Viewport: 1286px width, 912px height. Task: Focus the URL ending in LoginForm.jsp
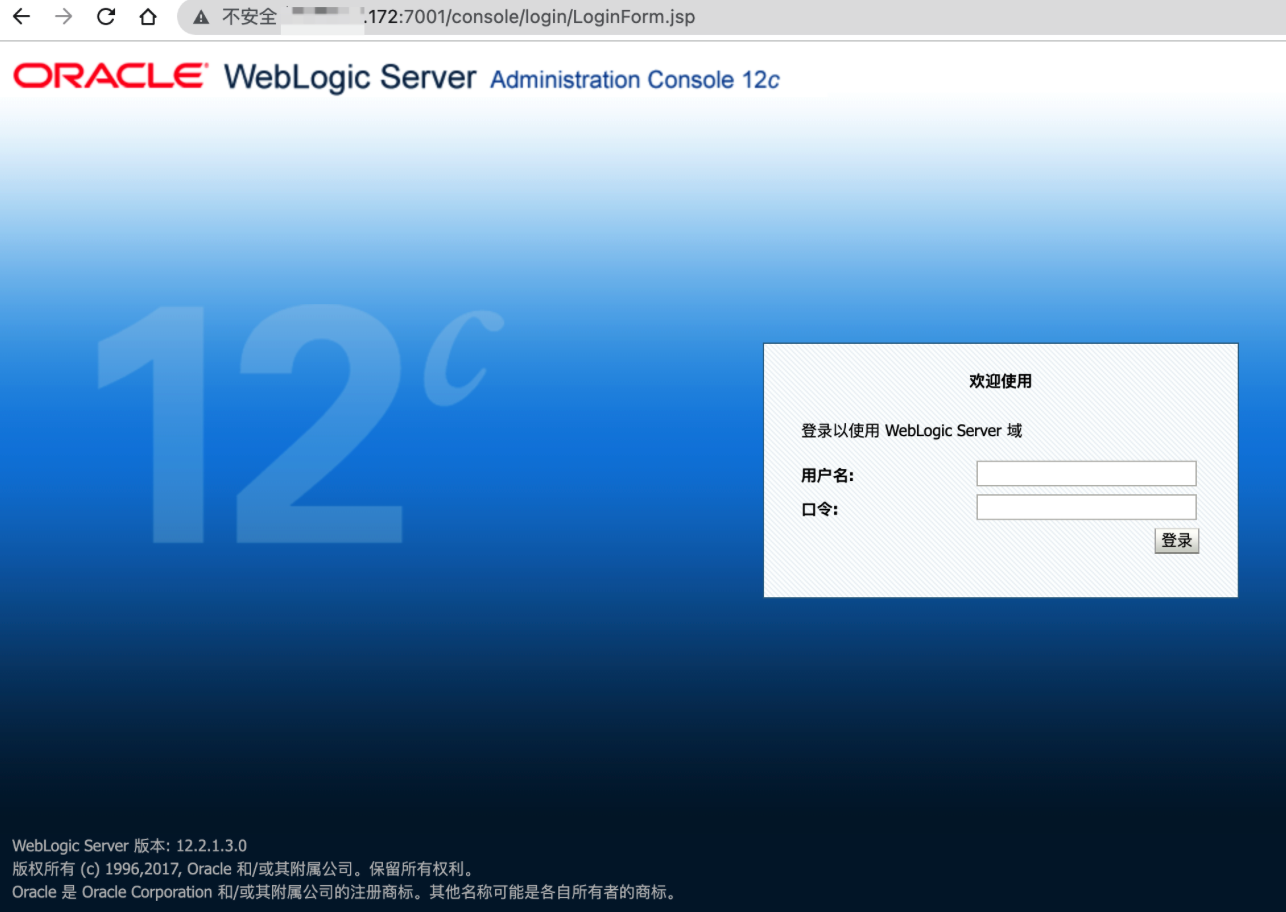point(531,17)
